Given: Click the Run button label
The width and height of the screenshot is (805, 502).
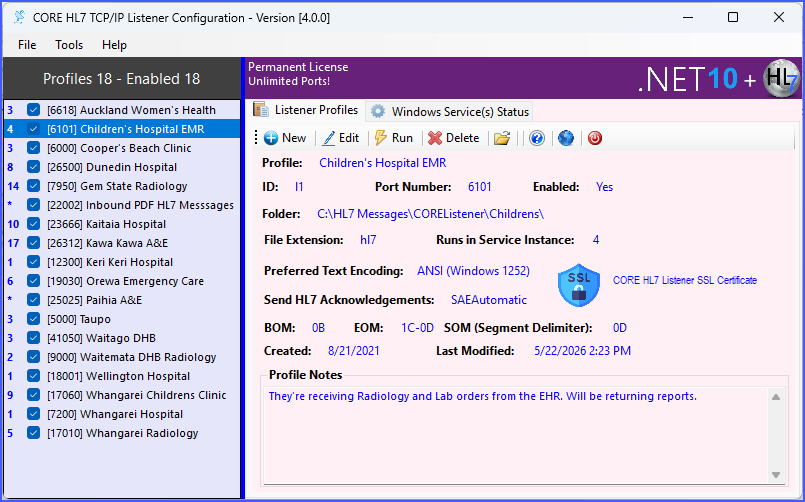Looking at the screenshot, I should [x=402, y=138].
